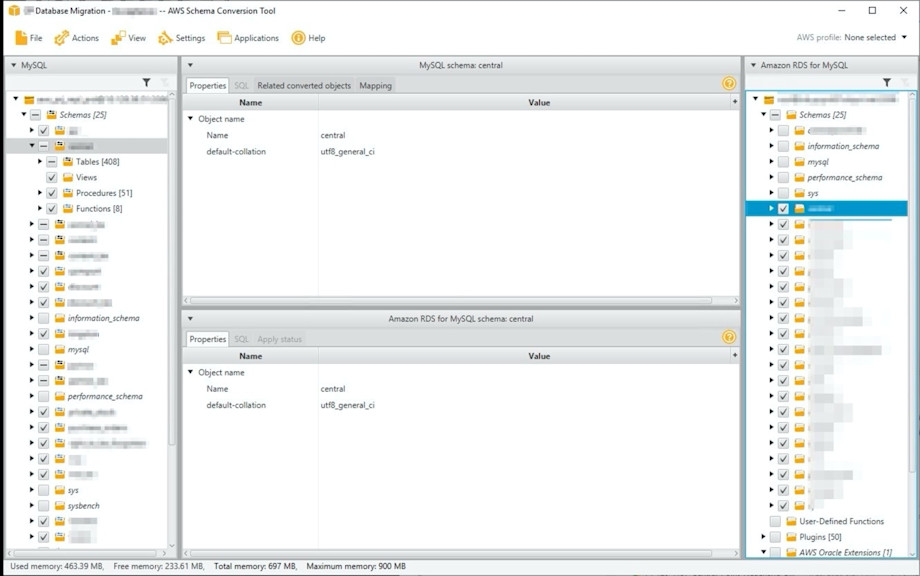Click plus icon in upper properties table header
920x576 pixels.
pyautogui.click(x=735, y=102)
